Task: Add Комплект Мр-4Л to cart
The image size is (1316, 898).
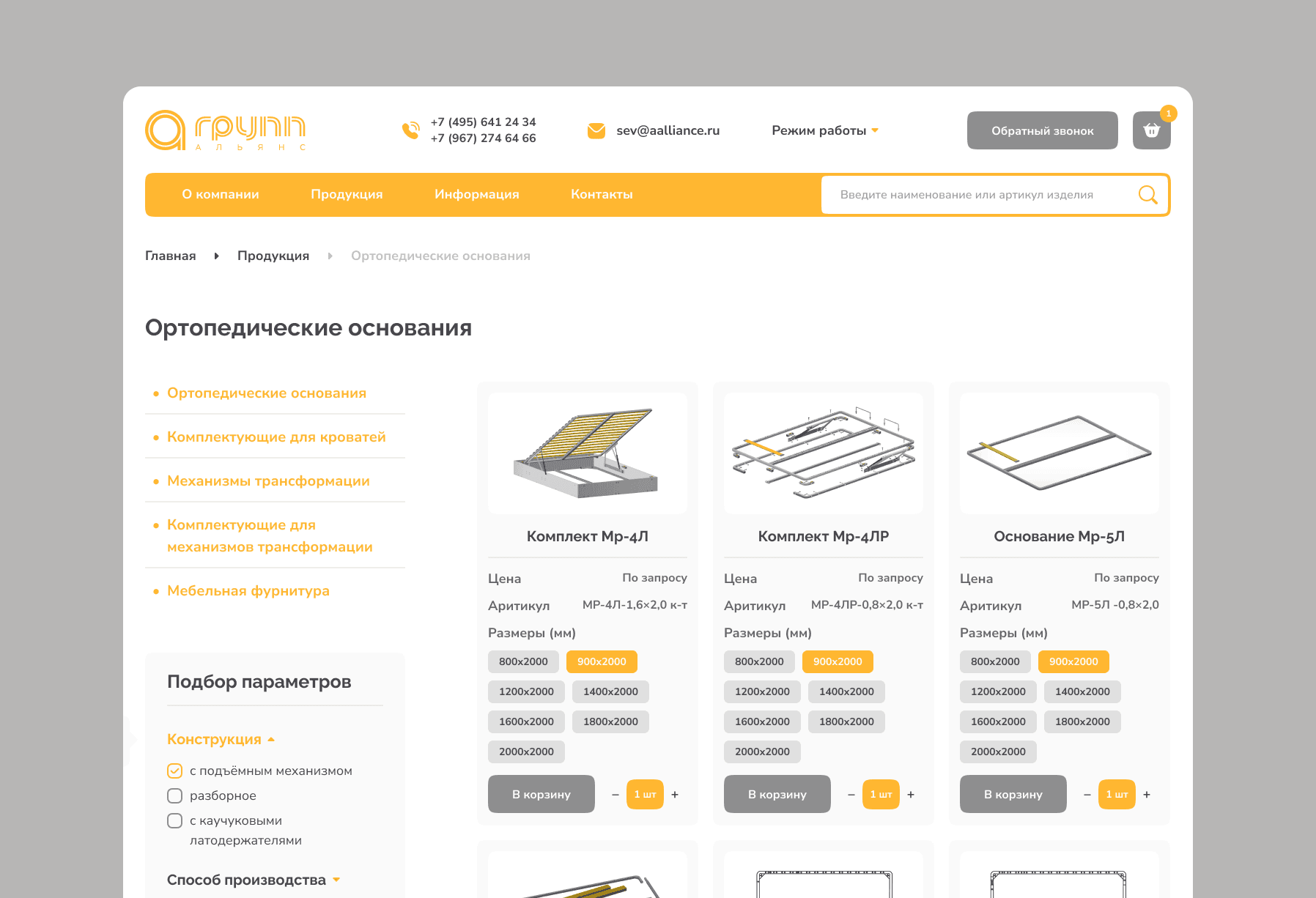Action: point(541,794)
